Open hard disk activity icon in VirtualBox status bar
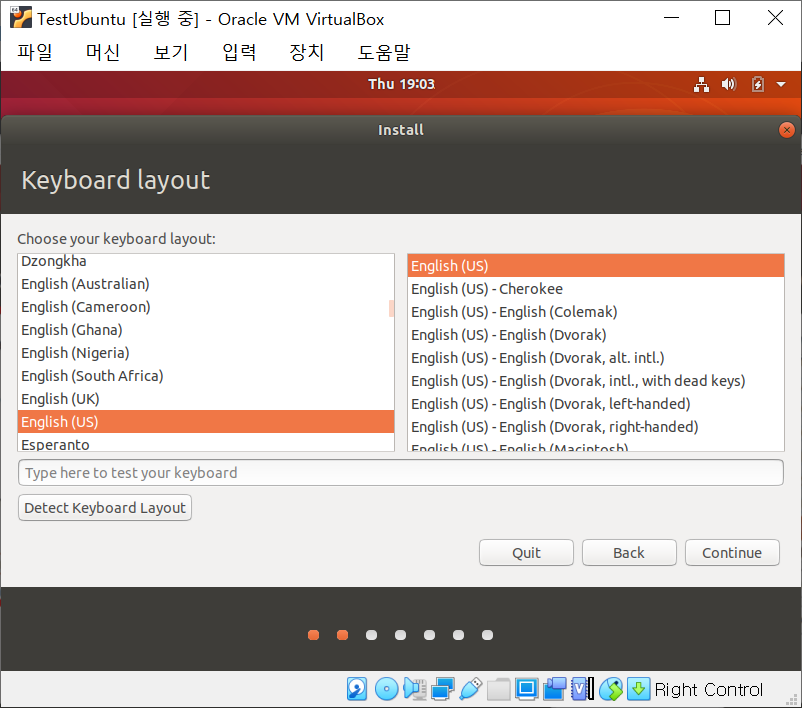Screen dimensions: 802x708 357,689
